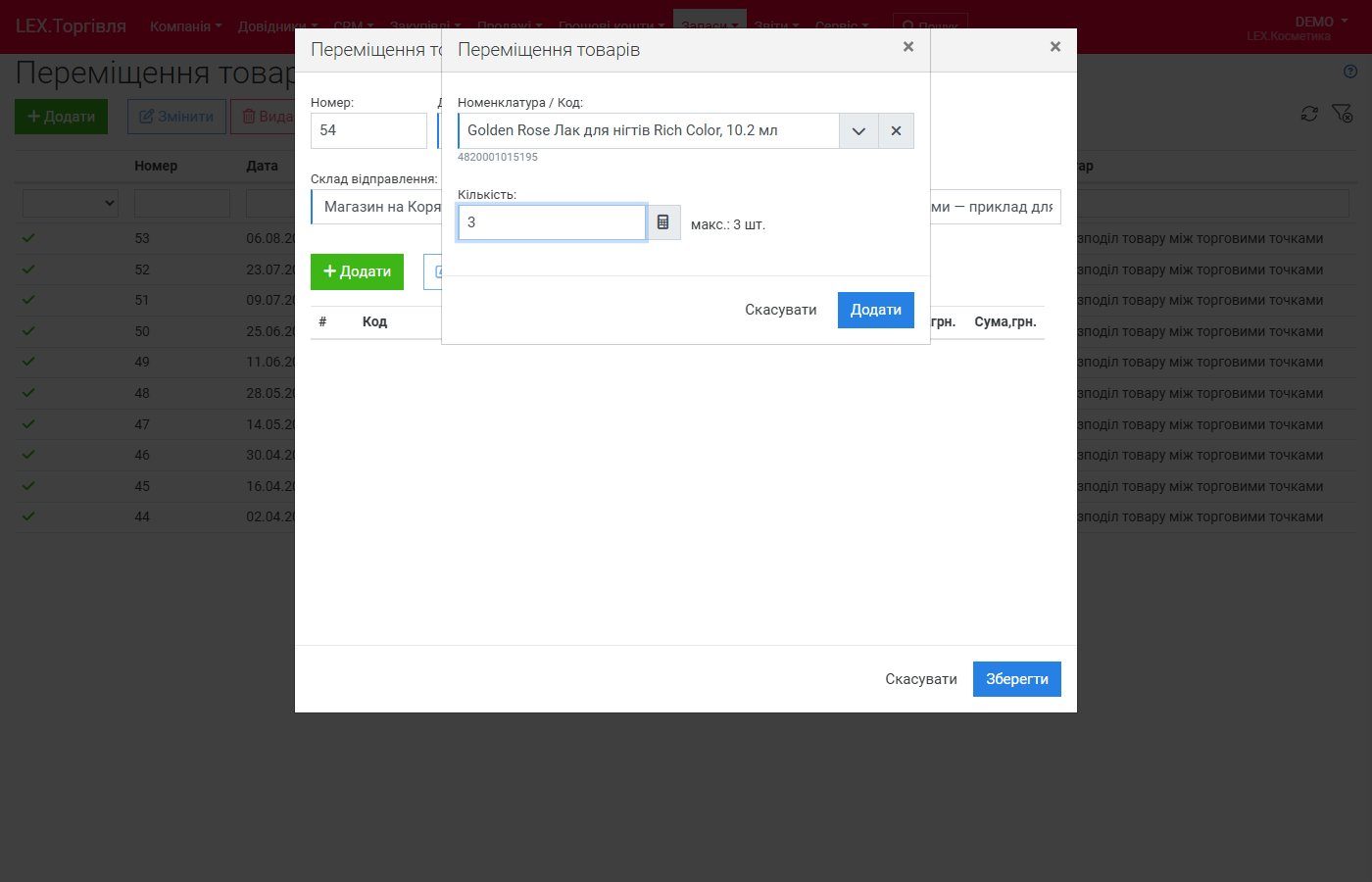Cancel the transfer document next to Зберегти
Screen dimensions: 1372x882
921,679
